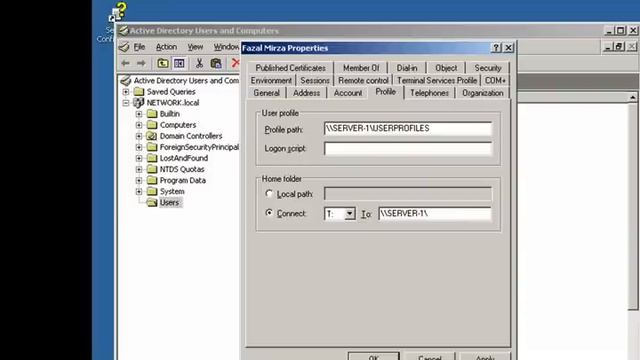Toggle the console tree pane icon
640x360 pixels.
179,63
